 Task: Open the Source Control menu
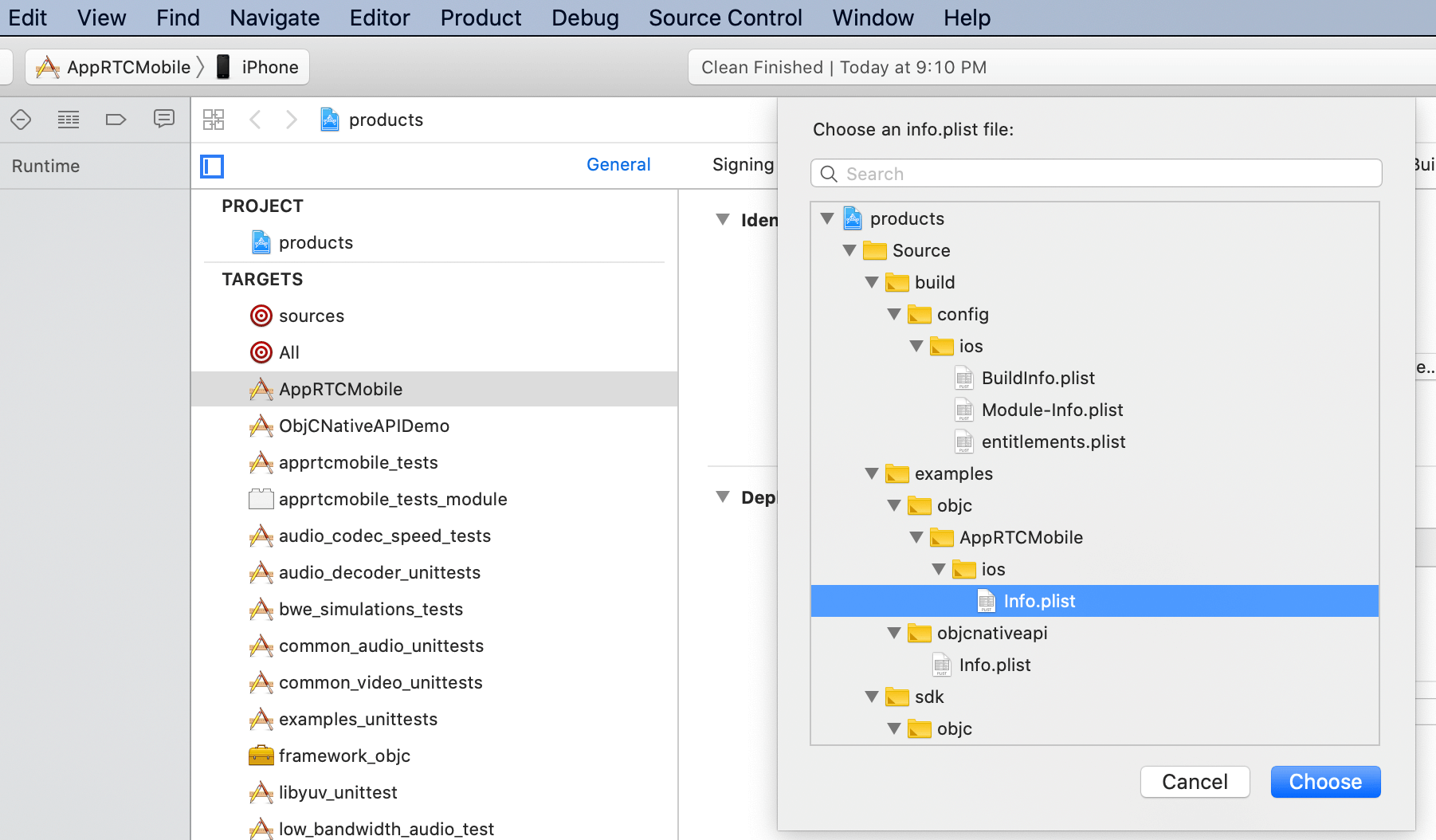coord(725,18)
